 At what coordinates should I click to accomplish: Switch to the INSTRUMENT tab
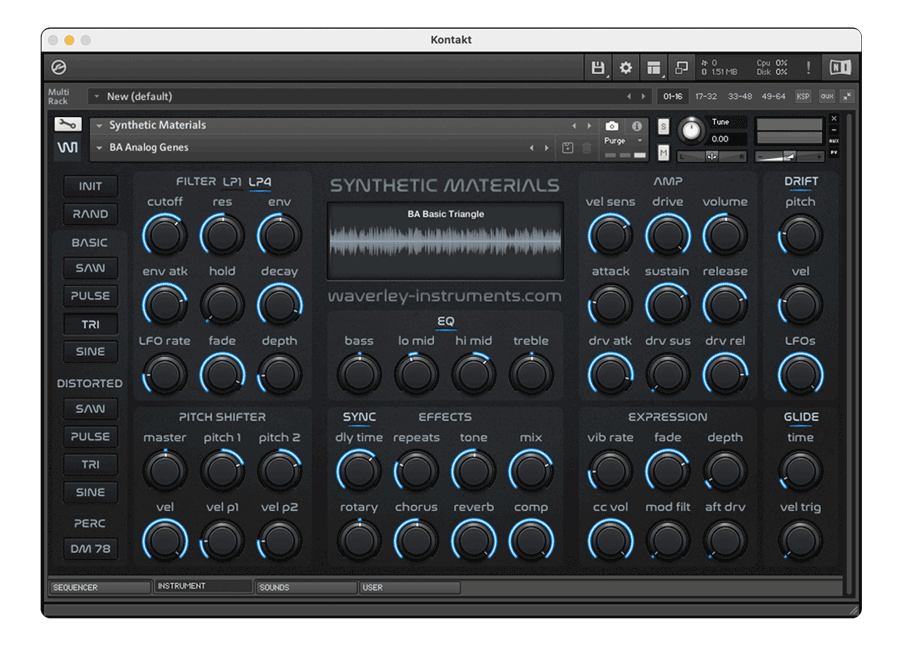tap(203, 586)
